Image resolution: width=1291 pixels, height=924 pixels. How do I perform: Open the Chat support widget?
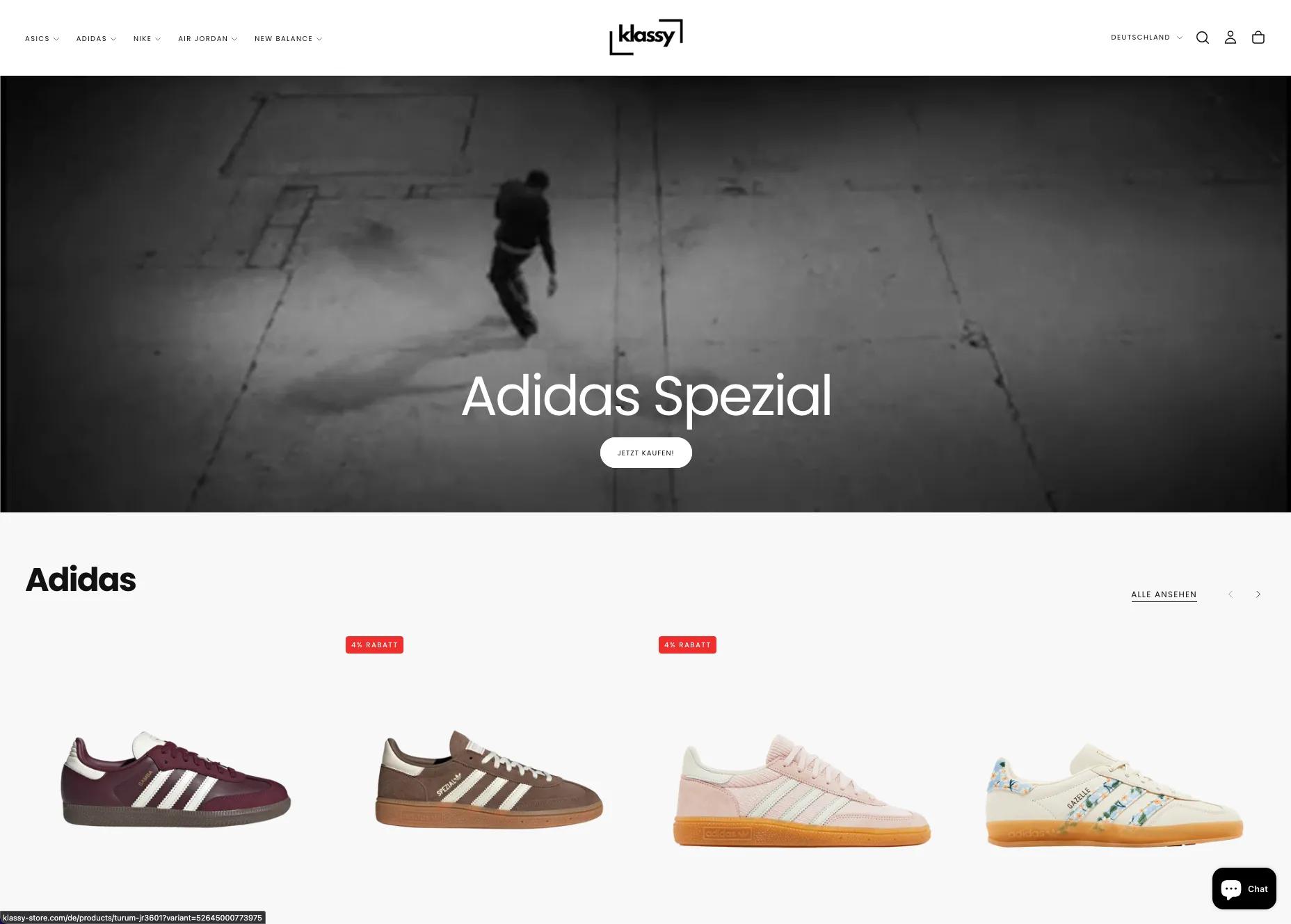pyautogui.click(x=1244, y=889)
